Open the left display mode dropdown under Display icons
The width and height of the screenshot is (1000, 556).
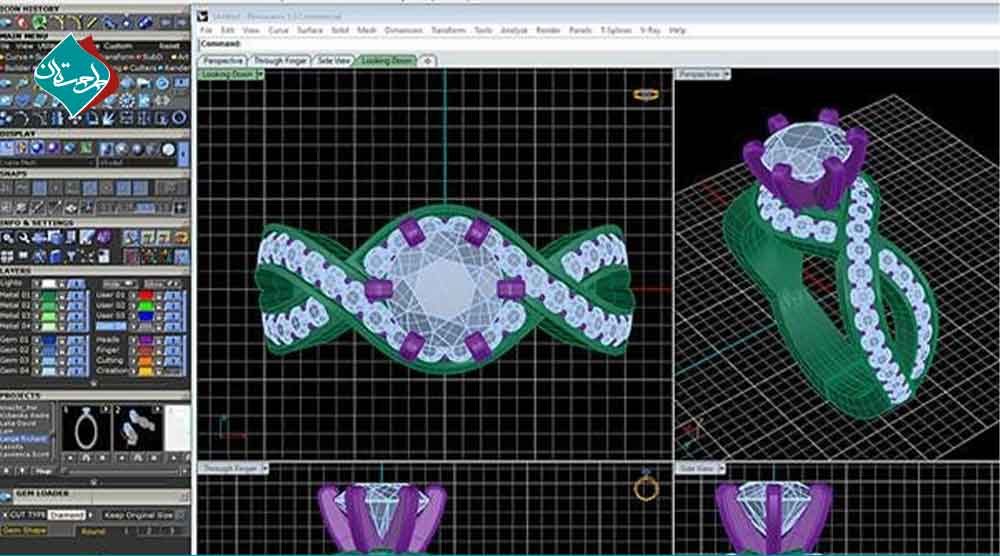[x=48, y=163]
